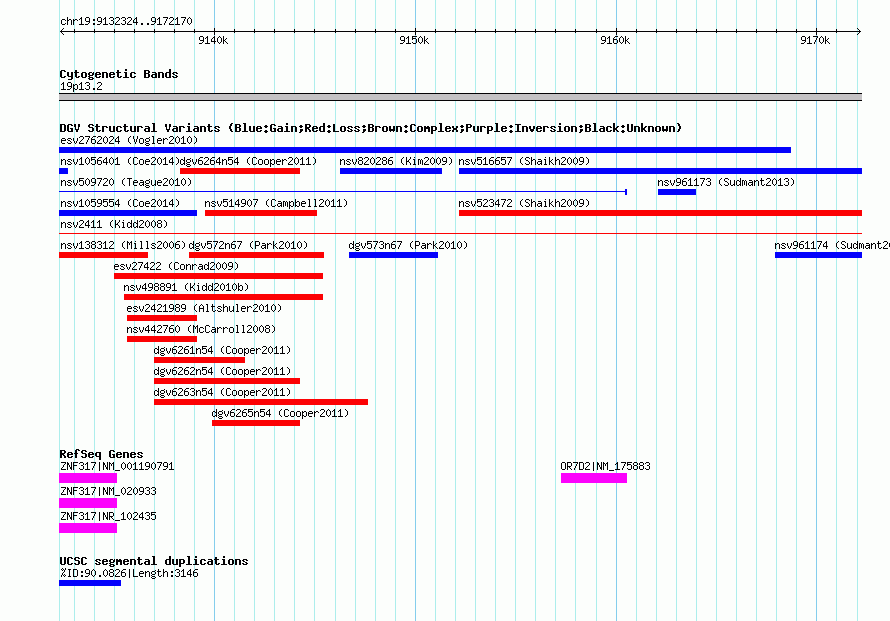Viewport: 890px width, 621px height.
Task: Open nsv138312 (Mills2006) variant
Action: 123,245
